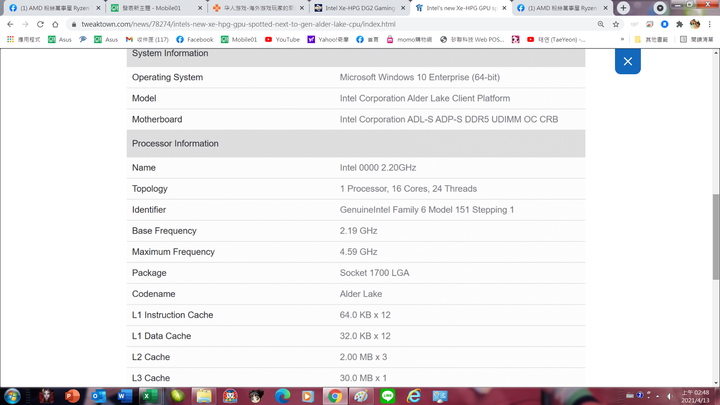The height and width of the screenshot is (405, 720).
Task: Open the reading list
Action: tap(697, 39)
